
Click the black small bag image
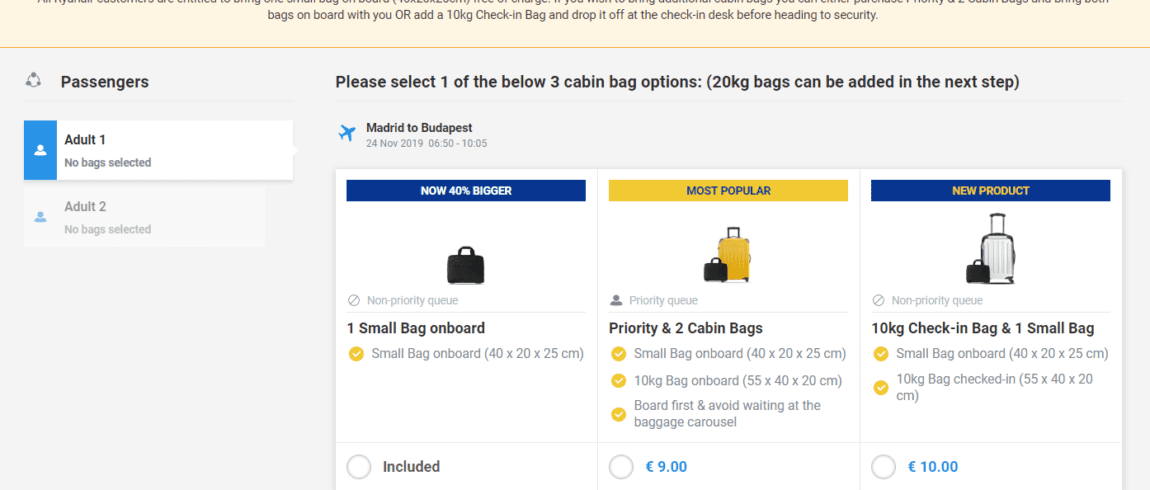pos(466,265)
